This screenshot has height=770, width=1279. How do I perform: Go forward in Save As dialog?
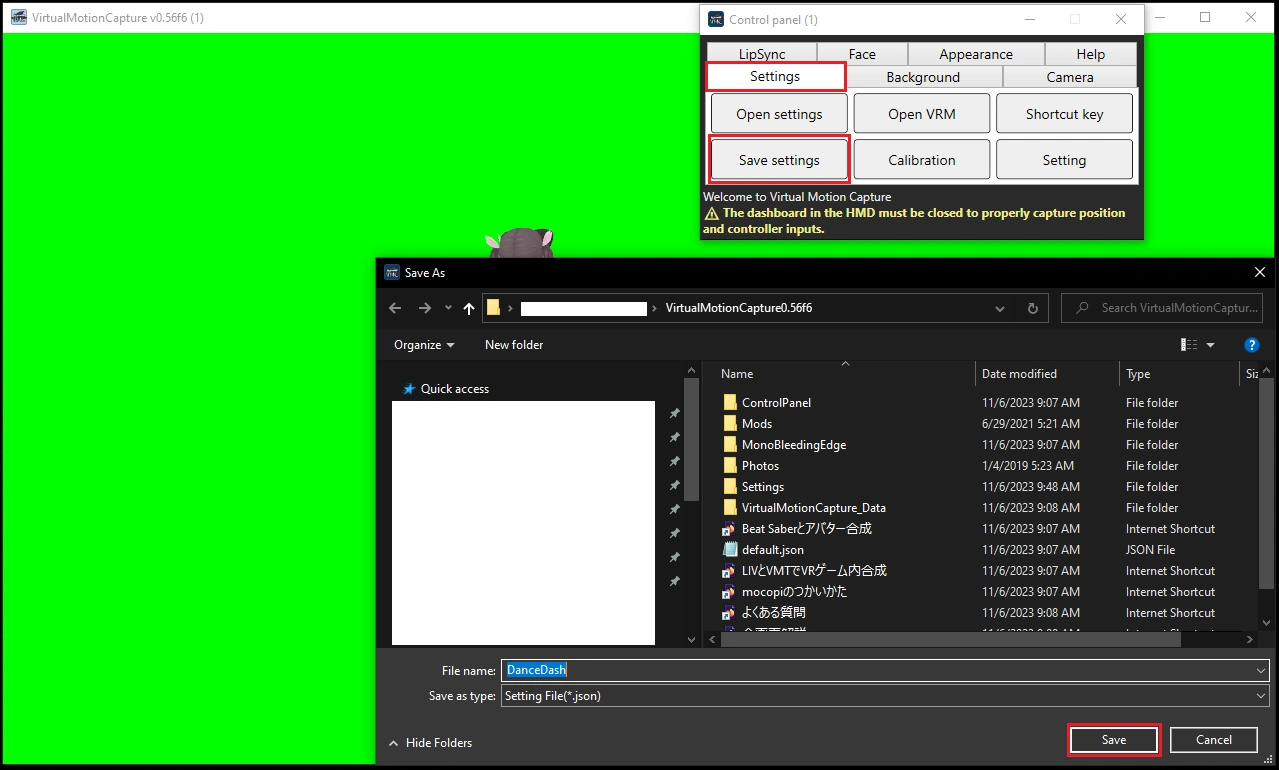point(425,308)
